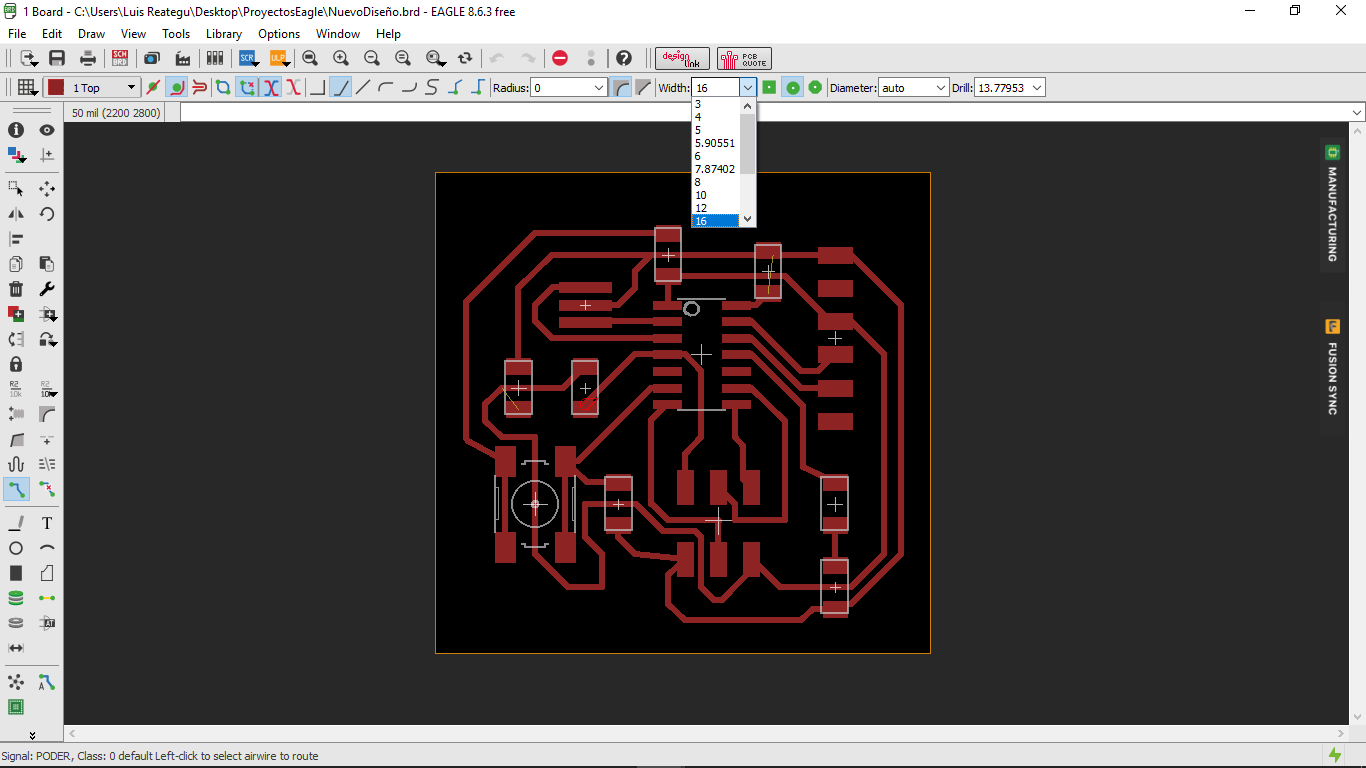Select the Mirror tool

(x=16, y=214)
